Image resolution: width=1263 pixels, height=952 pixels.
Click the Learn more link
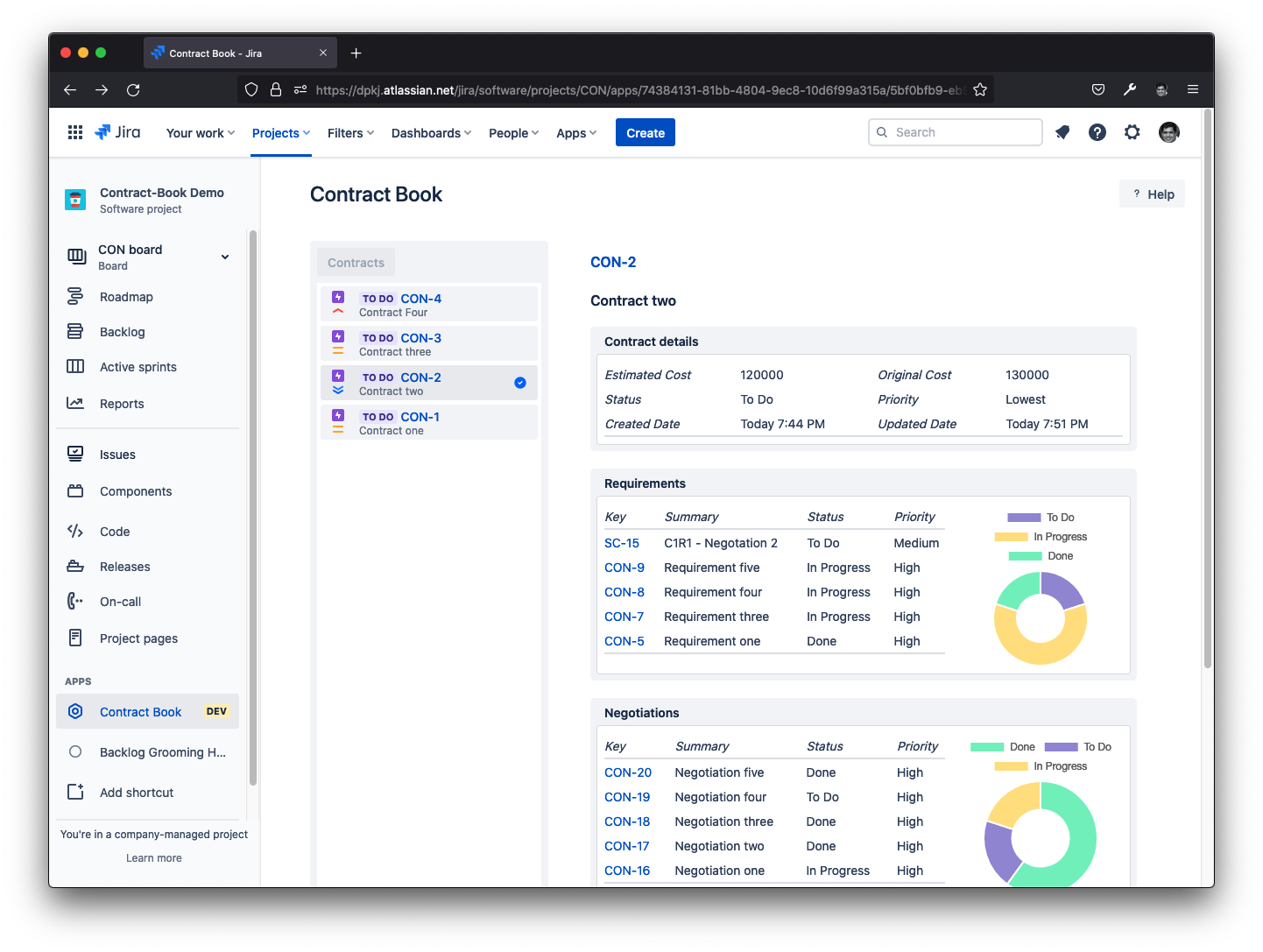pyautogui.click(x=154, y=858)
